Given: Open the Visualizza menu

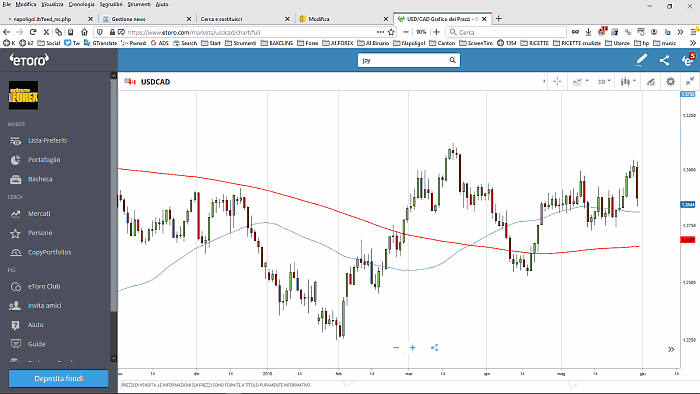Looking at the screenshot, I should pyautogui.click(x=52, y=4).
